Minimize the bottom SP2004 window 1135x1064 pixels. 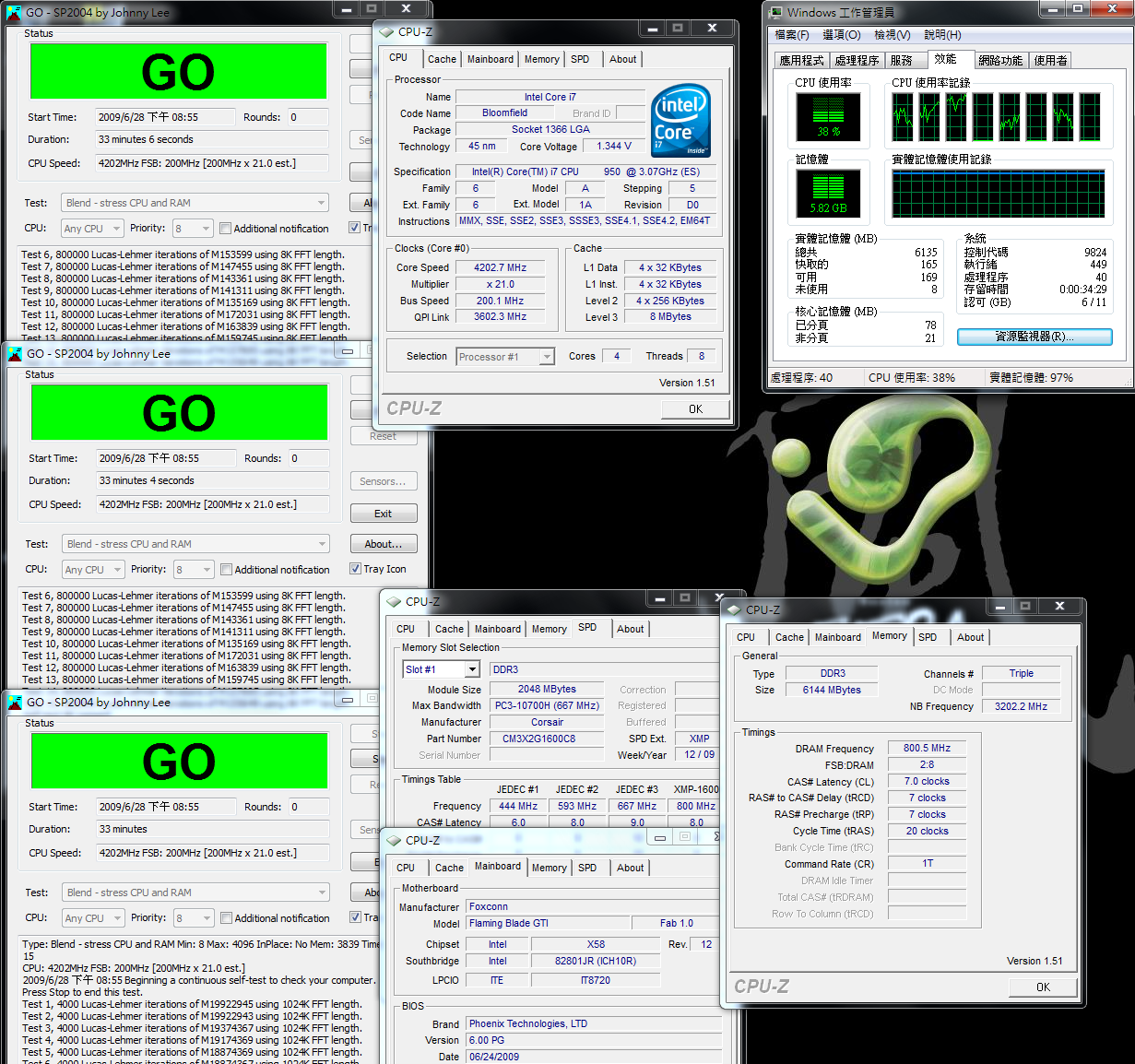348,700
